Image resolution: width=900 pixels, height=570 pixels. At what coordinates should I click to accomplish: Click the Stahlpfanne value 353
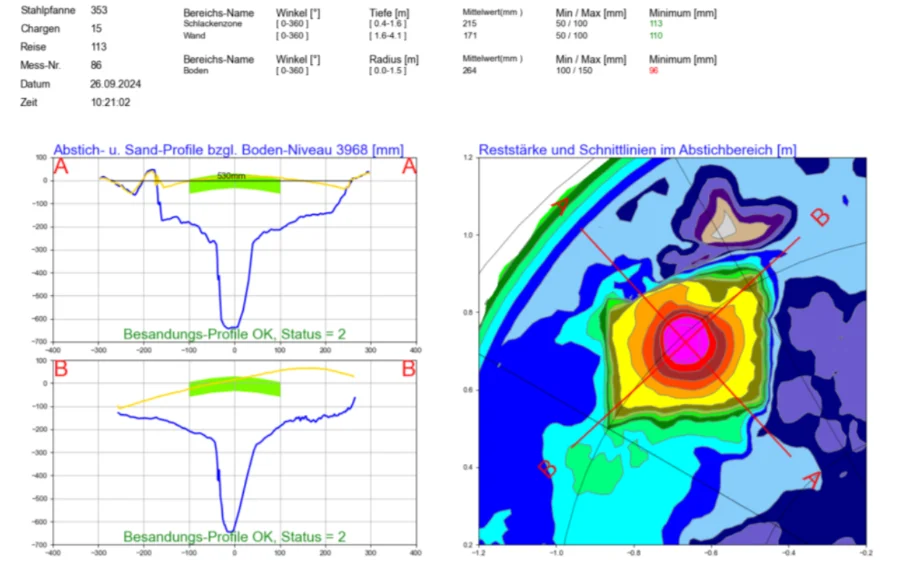point(99,10)
